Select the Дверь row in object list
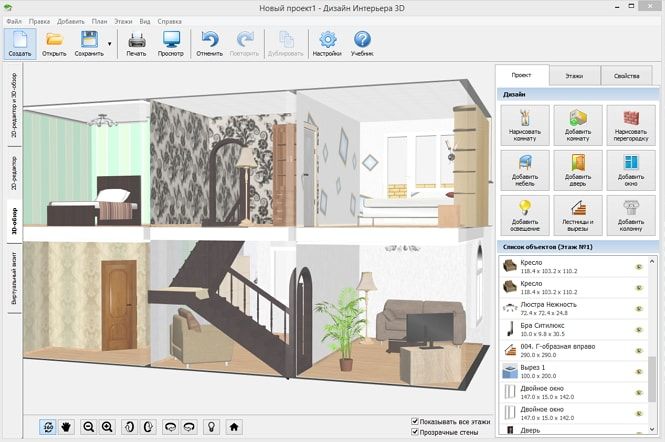This screenshot has height=442, width=665. pyautogui.click(x=573, y=430)
